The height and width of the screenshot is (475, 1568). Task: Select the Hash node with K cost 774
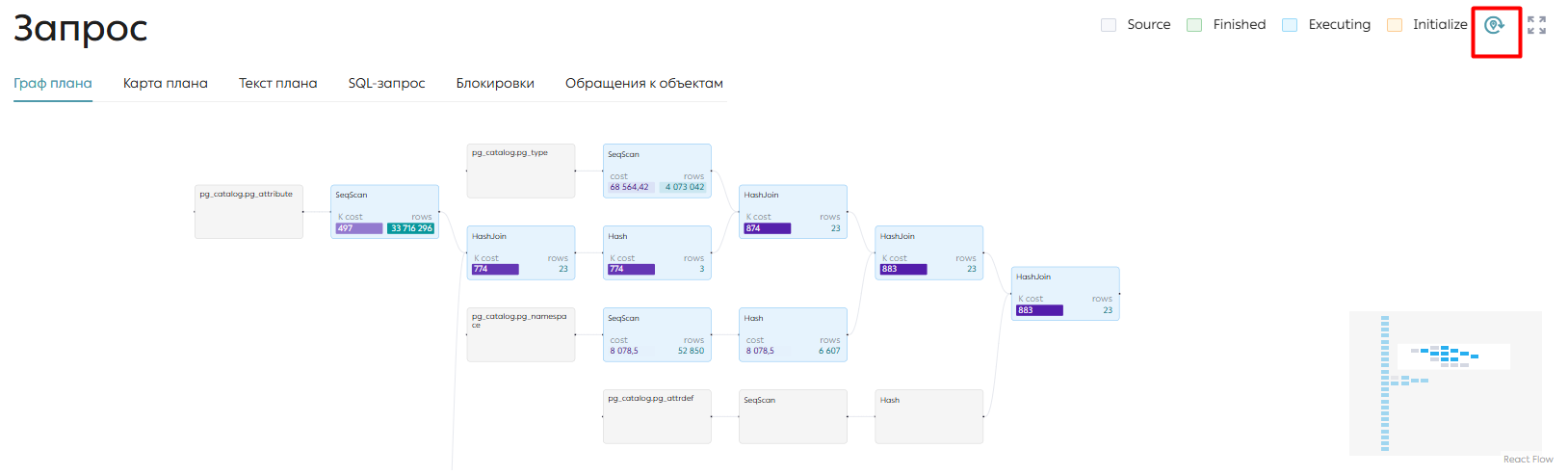click(x=657, y=253)
